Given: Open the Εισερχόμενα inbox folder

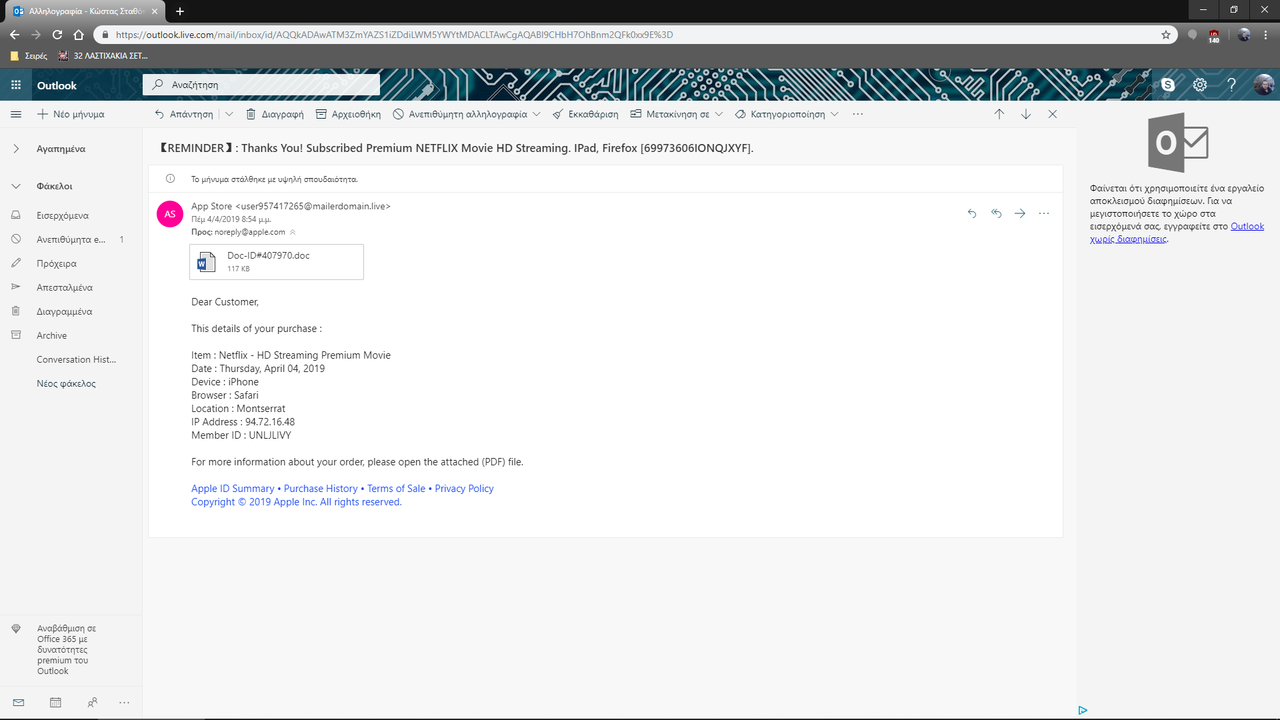Looking at the screenshot, I should (x=63, y=215).
